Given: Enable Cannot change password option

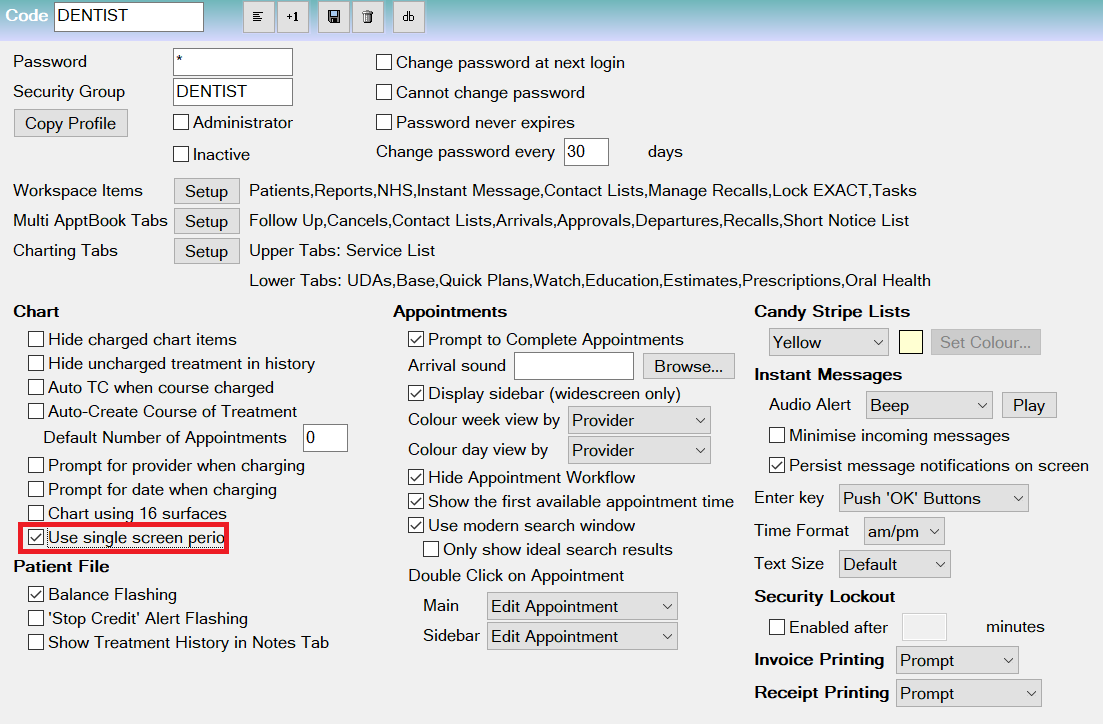Looking at the screenshot, I should (384, 92).
